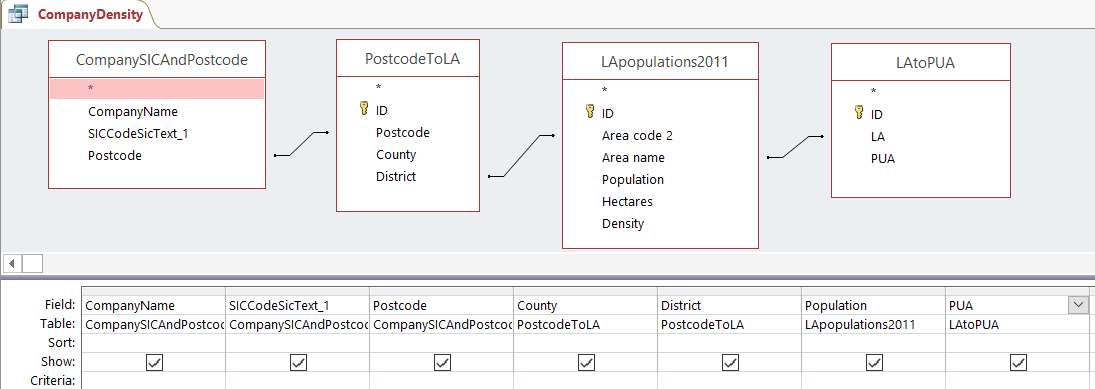
Task: Toggle Show checkbox for Postcode column
Action: click(442, 362)
